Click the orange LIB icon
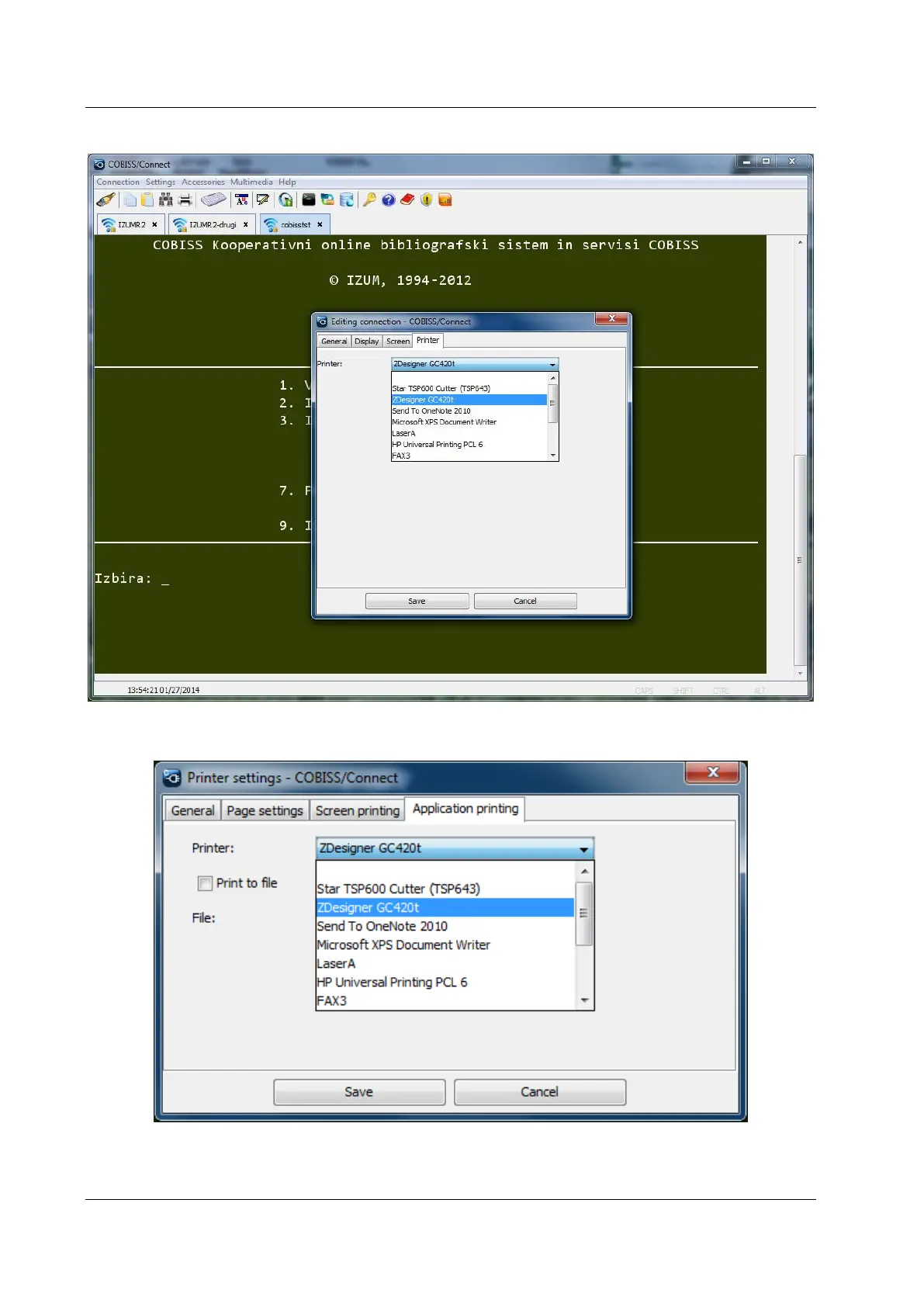The height and width of the screenshot is (1307, 924). (445, 200)
